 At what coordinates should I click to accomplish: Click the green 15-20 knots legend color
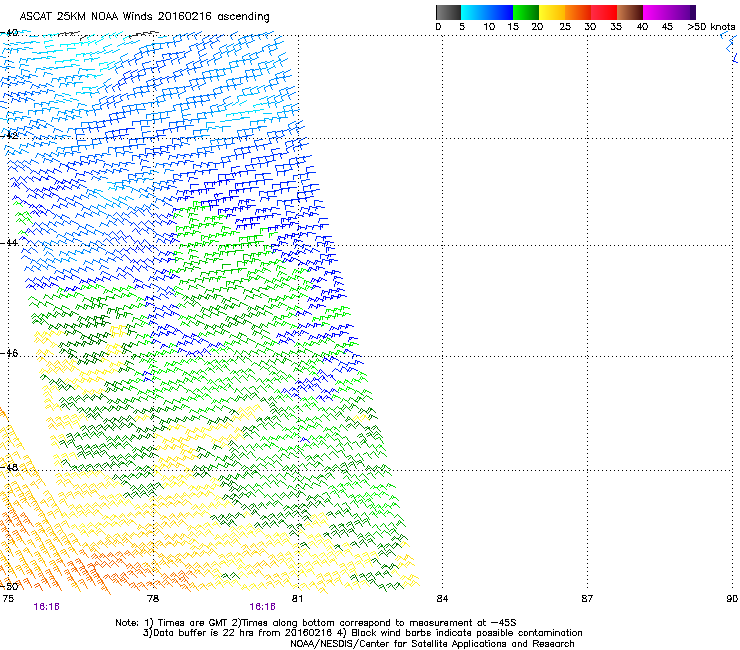point(526,12)
